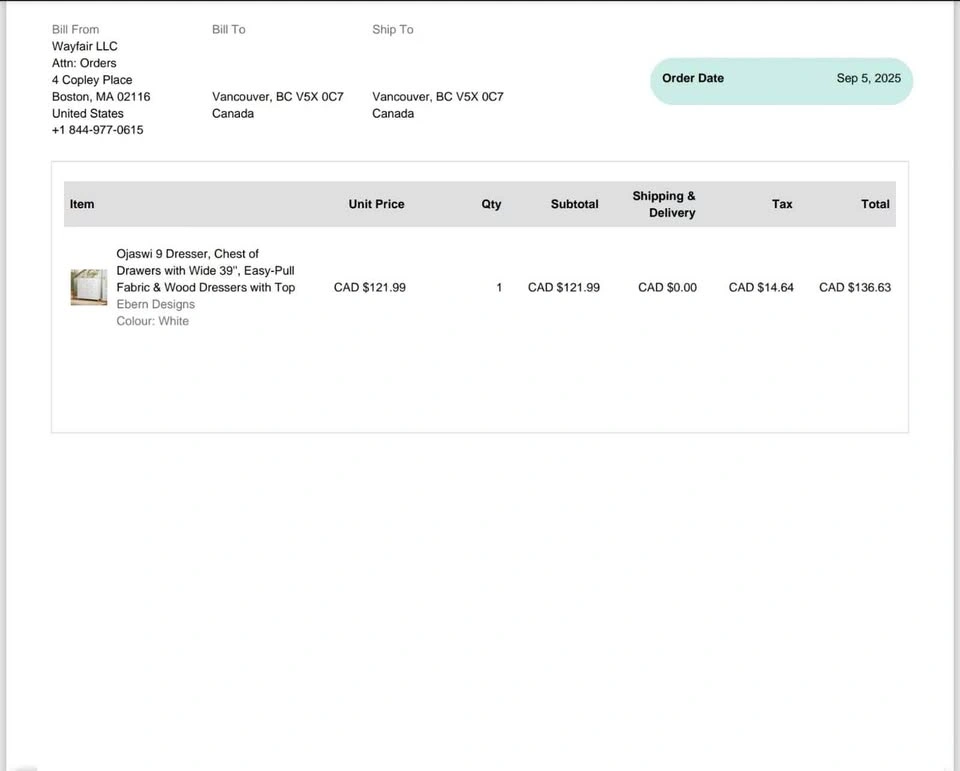The image size is (960, 771).
Task: Click 'Boston, MA 02116' text
Action: (101, 97)
